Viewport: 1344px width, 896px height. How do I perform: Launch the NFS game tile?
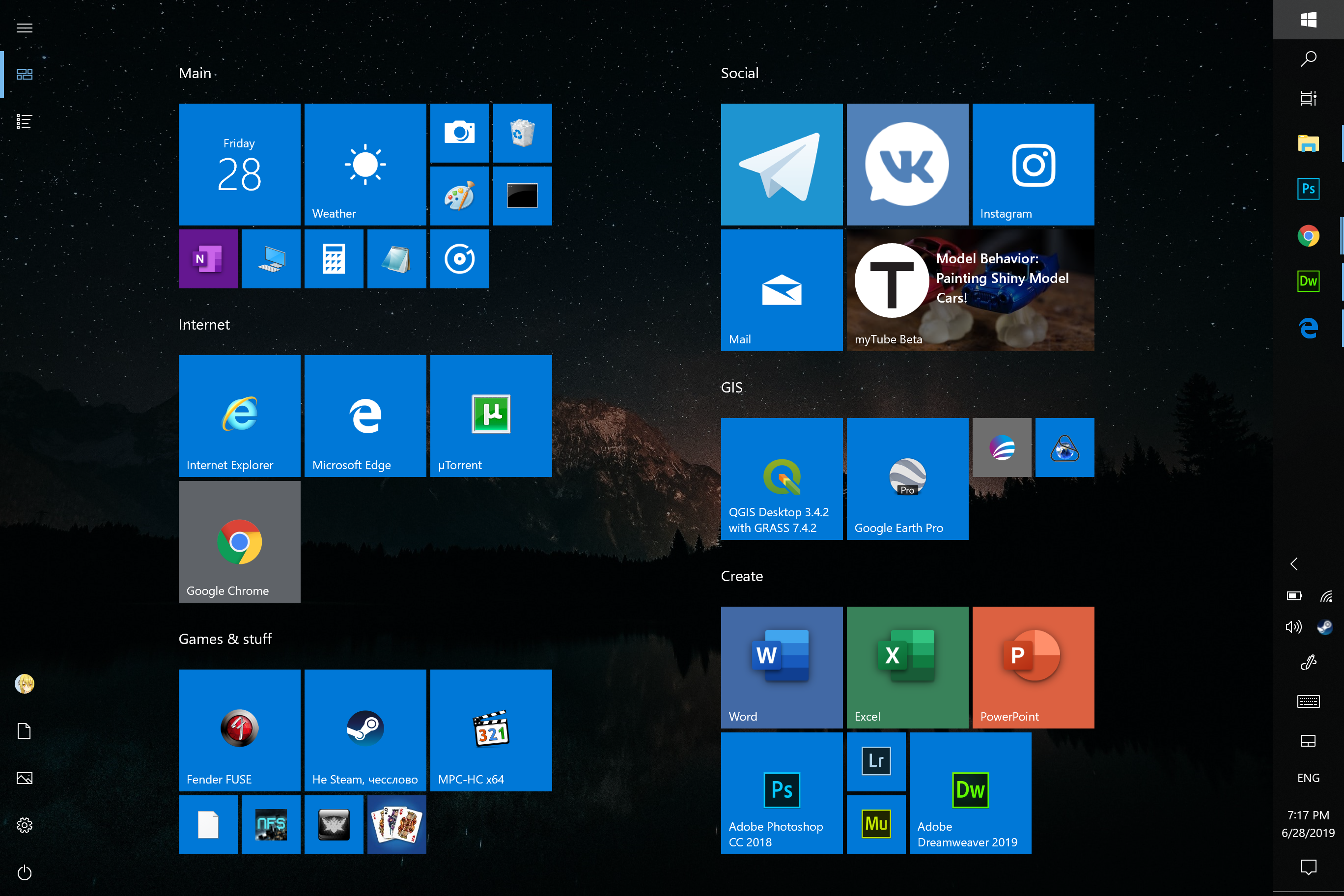point(271,825)
